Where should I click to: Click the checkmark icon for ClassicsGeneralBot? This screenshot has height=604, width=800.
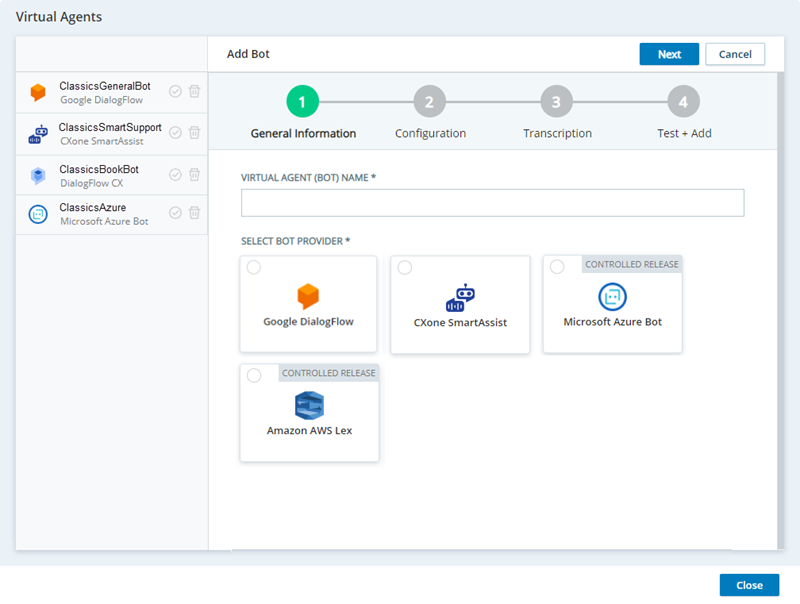coord(175,91)
